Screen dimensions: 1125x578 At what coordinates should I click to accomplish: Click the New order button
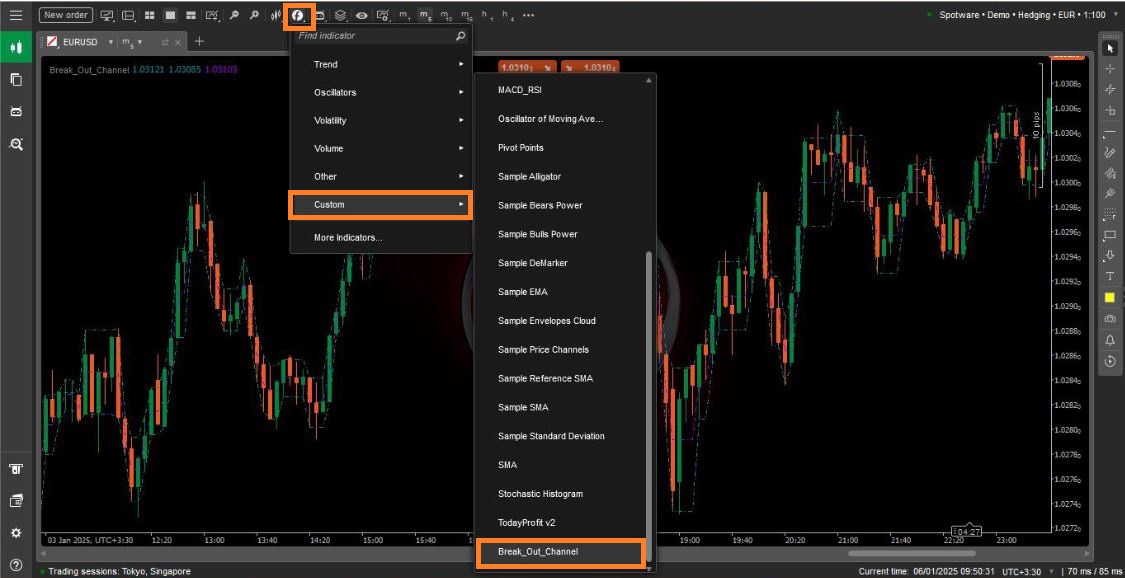pos(64,14)
